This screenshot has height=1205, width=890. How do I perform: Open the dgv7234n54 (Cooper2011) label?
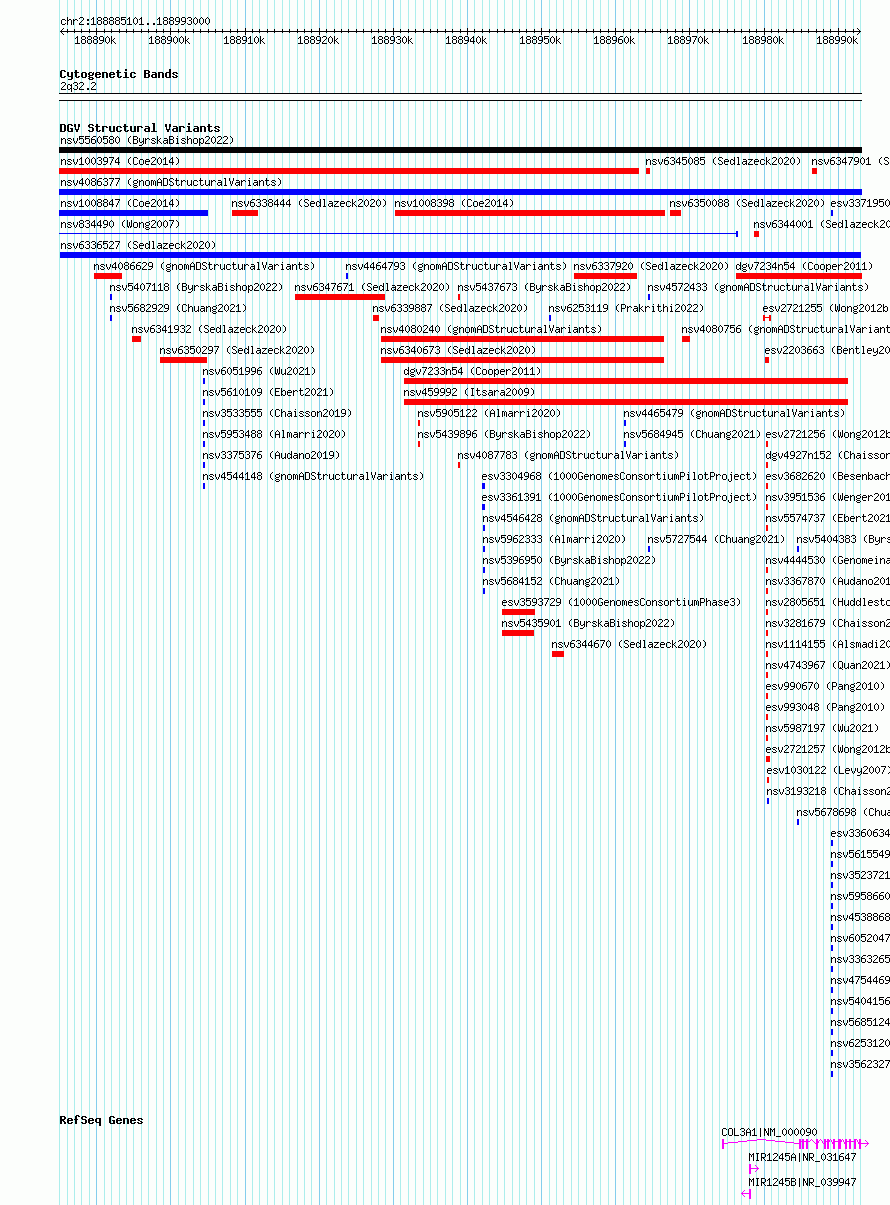pos(804,266)
